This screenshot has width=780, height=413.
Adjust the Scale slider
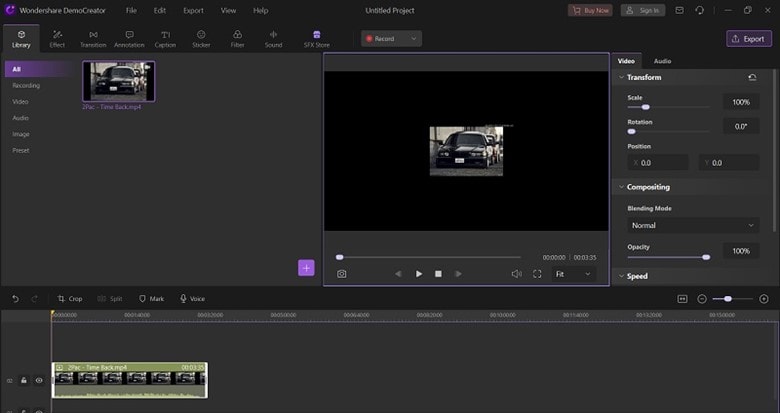point(669,107)
